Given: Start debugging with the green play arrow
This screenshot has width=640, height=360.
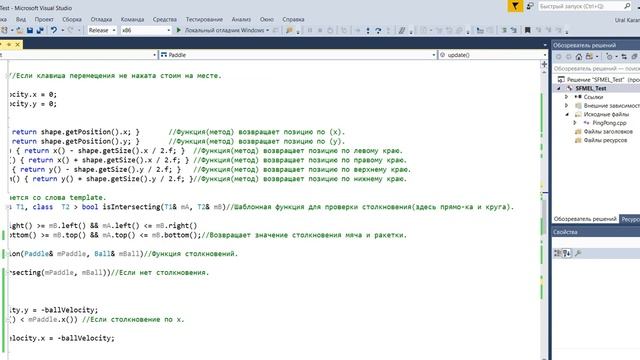Looking at the screenshot, I should pos(178,30).
